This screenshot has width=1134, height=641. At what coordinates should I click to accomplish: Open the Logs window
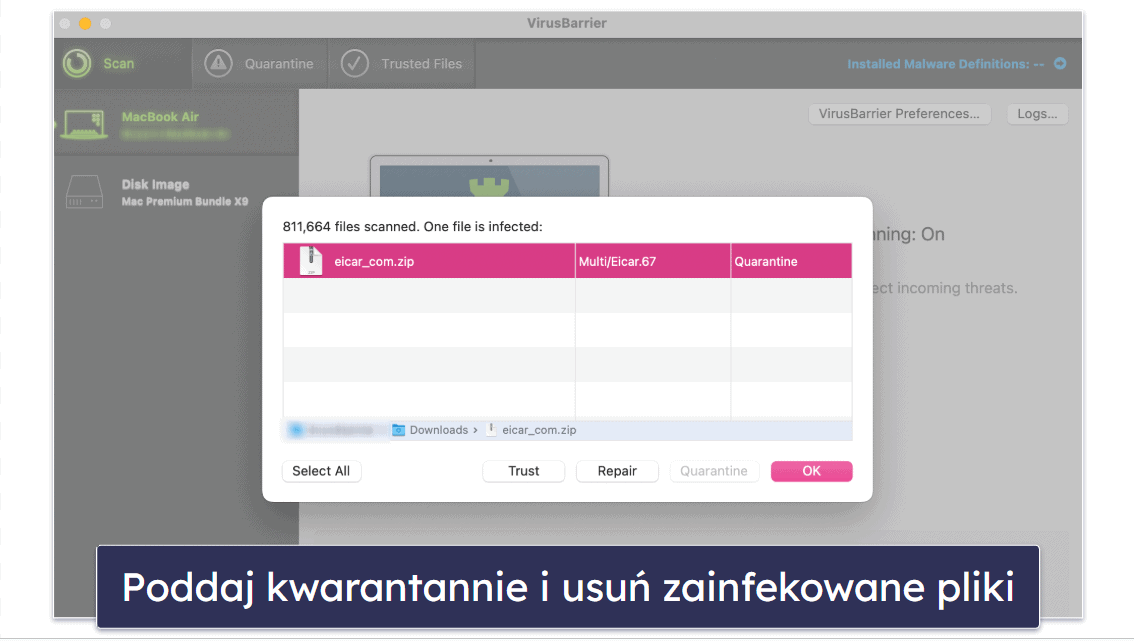[1037, 114]
